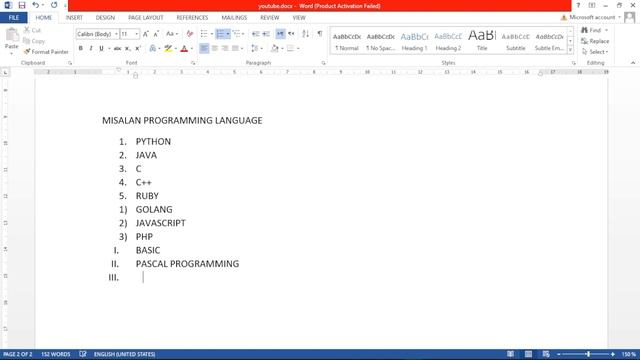Open the line spacing dropdown
Screen dimensions: 640x360
257,49
